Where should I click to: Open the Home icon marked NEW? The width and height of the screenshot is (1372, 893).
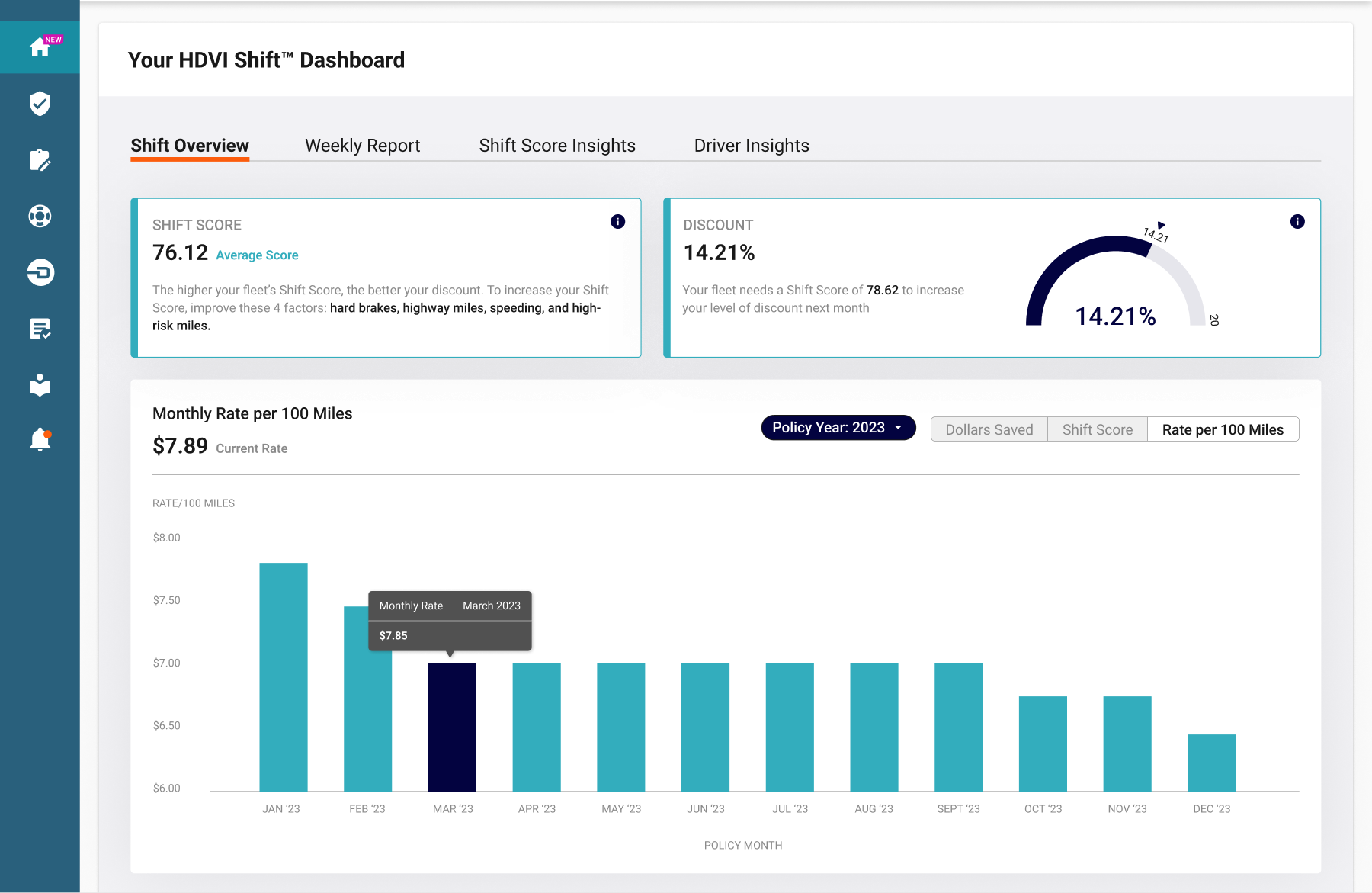point(40,47)
